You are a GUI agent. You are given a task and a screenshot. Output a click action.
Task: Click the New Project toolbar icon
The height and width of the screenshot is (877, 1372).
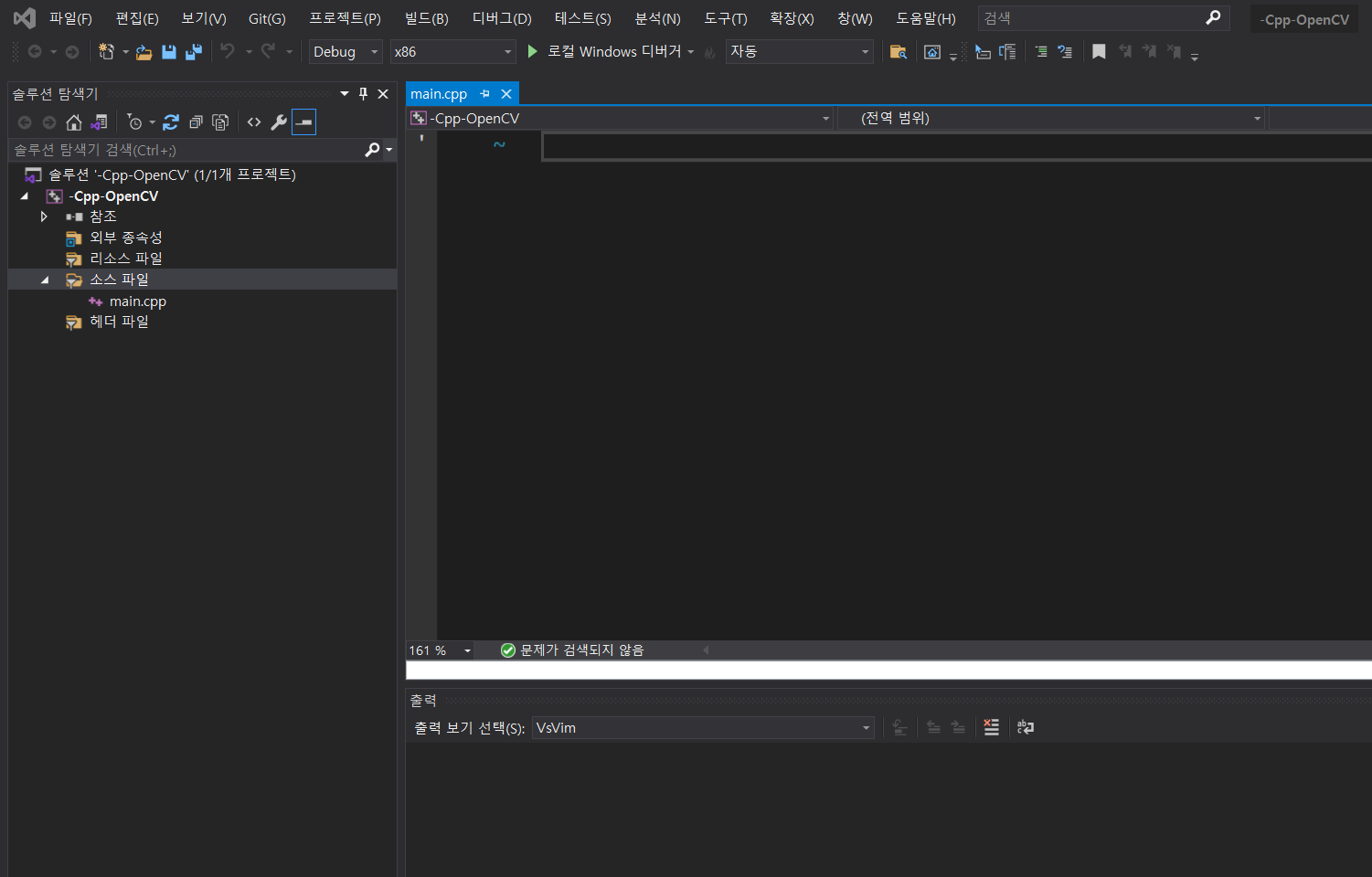(x=106, y=52)
